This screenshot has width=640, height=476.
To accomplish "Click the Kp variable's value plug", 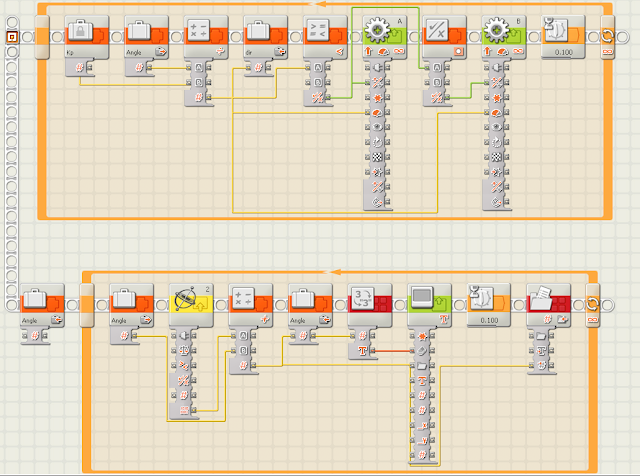I will point(79,67).
